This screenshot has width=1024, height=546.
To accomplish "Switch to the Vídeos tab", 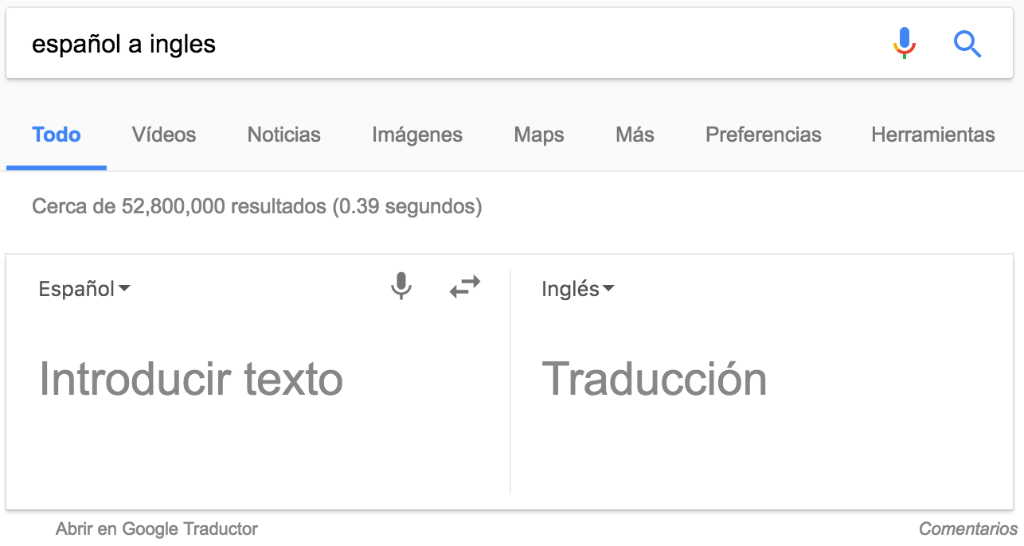I will 164,135.
